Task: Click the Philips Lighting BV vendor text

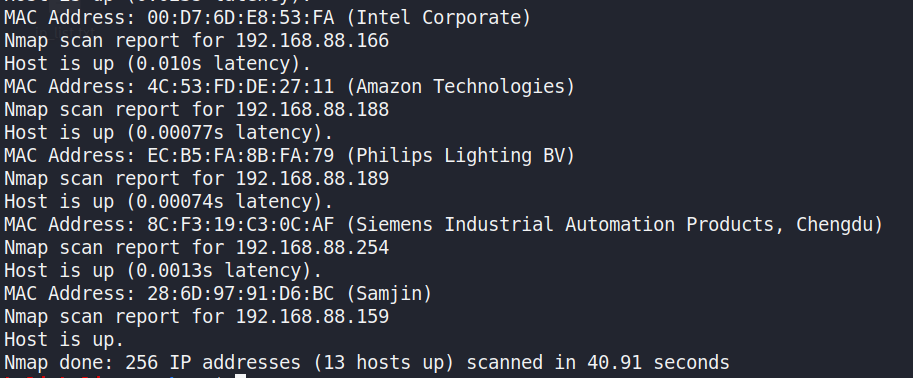Action: [460, 156]
